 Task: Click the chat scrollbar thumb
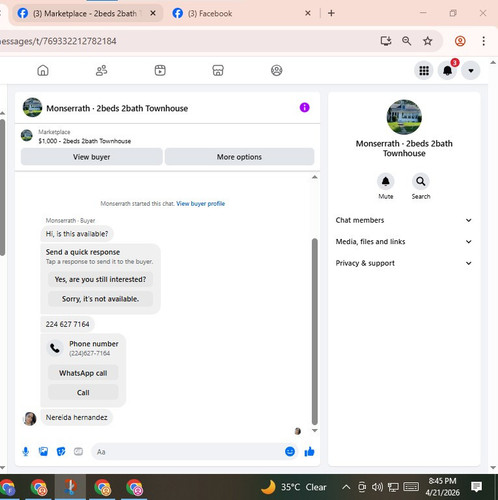[314, 332]
